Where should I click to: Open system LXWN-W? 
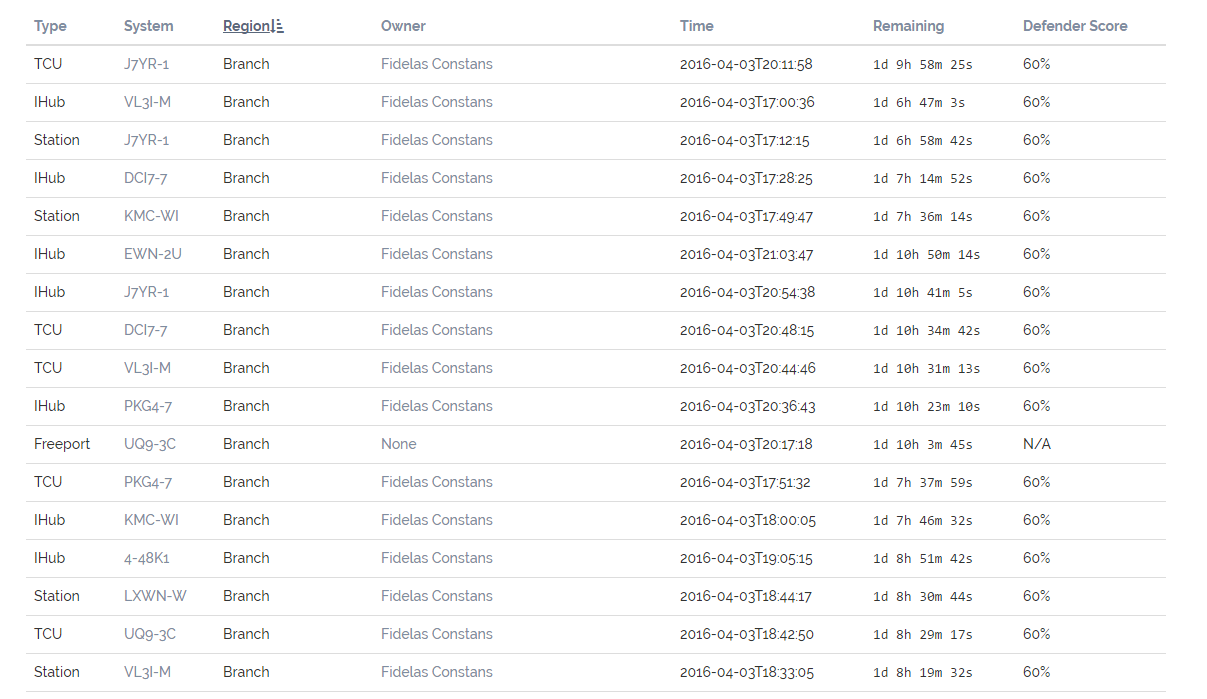(x=155, y=596)
